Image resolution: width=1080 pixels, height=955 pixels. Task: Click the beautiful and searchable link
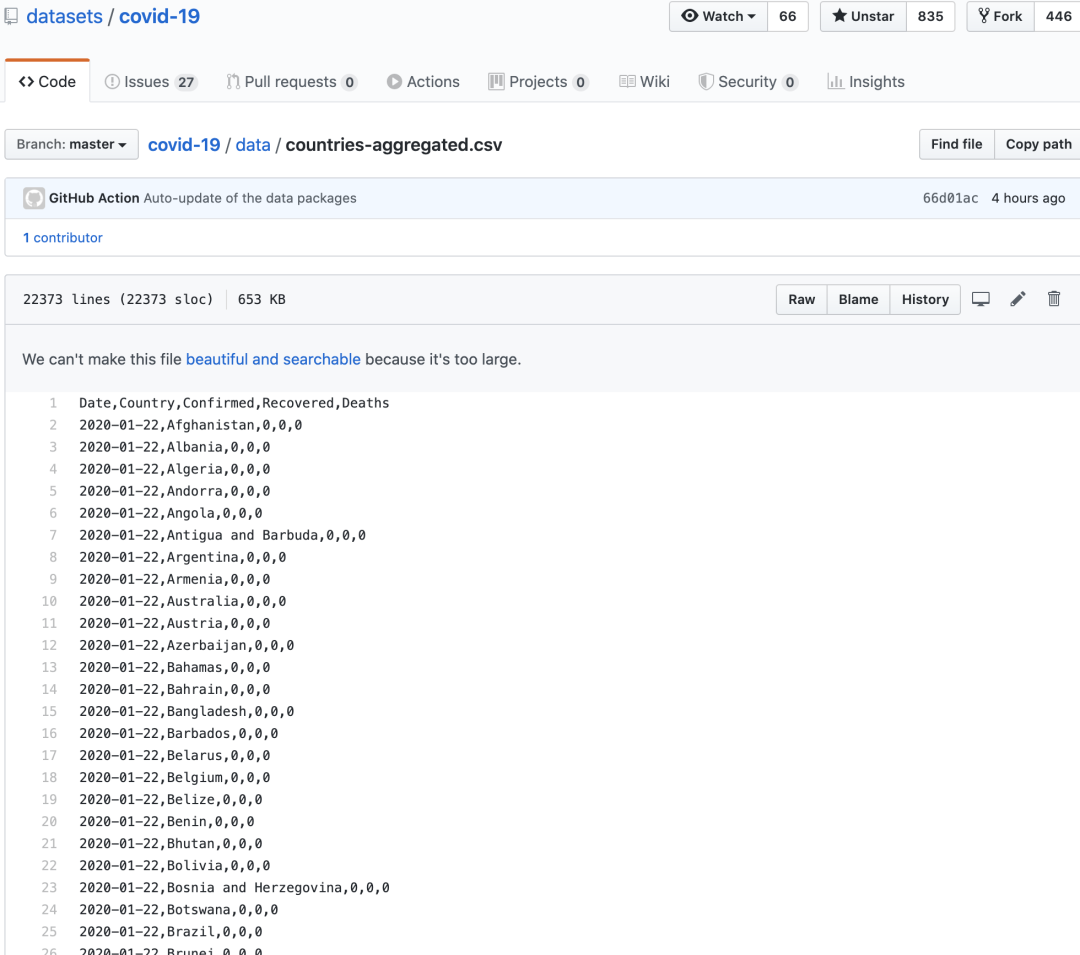point(273,359)
